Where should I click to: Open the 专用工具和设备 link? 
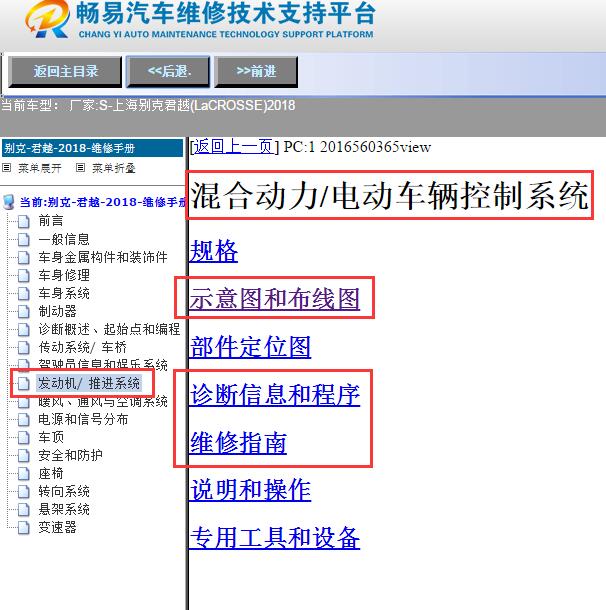[x=275, y=538]
